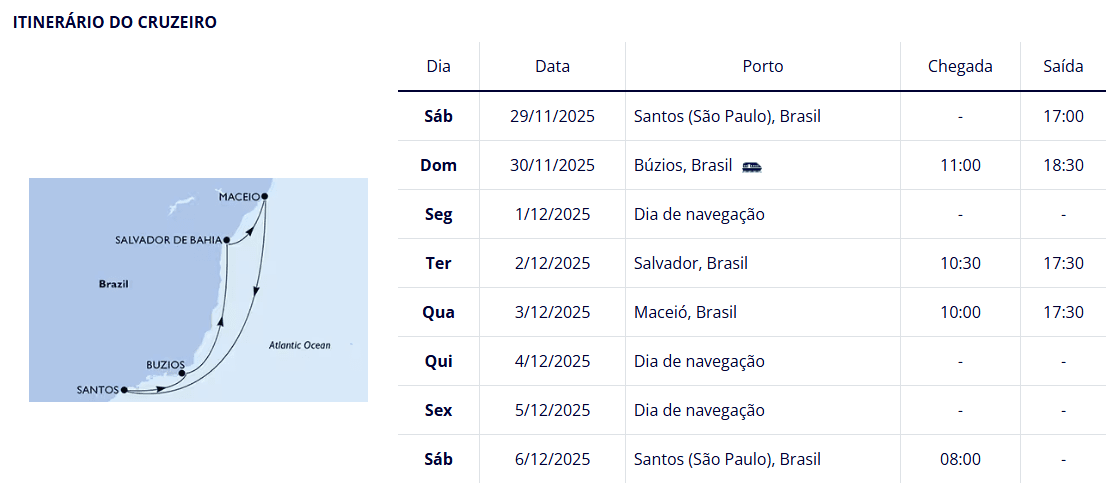Click the Maceio port dot on map
The height and width of the screenshot is (493, 1109).
(x=265, y=196)
